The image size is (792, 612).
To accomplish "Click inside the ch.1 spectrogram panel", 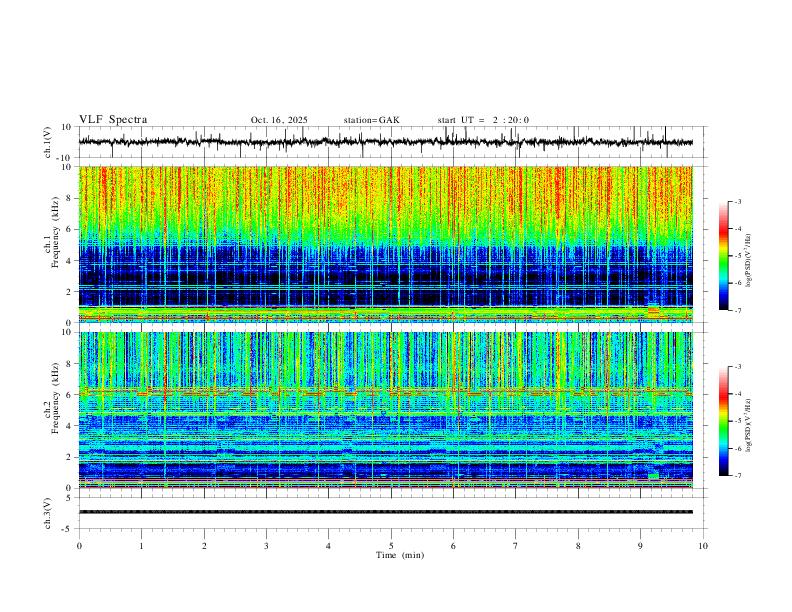I will [x=386, y=244].
